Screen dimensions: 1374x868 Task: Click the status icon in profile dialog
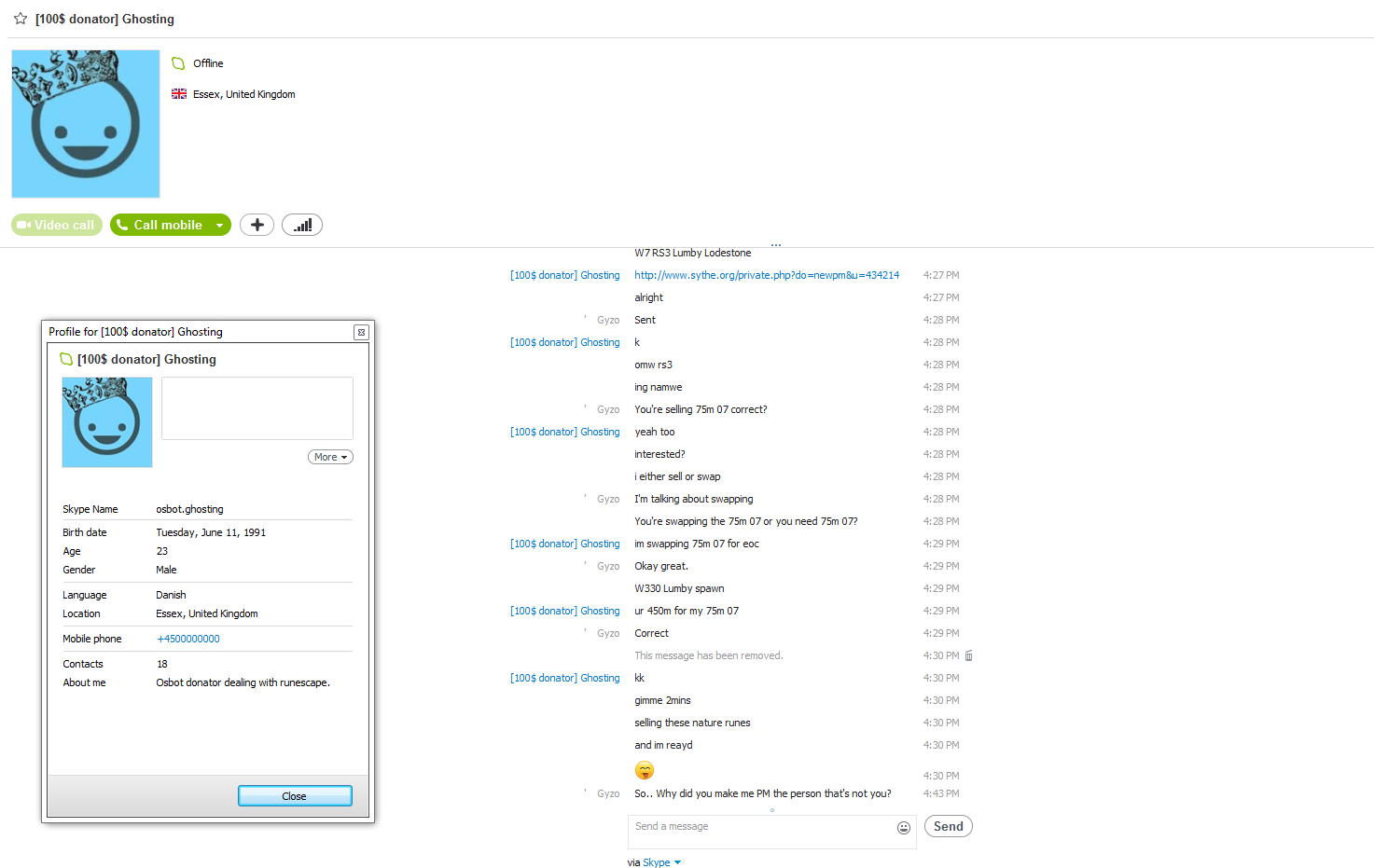point(66,359)
